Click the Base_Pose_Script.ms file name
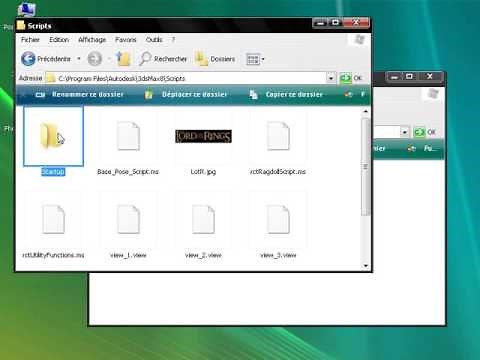480x360 pixels. [x=128, y=172]
